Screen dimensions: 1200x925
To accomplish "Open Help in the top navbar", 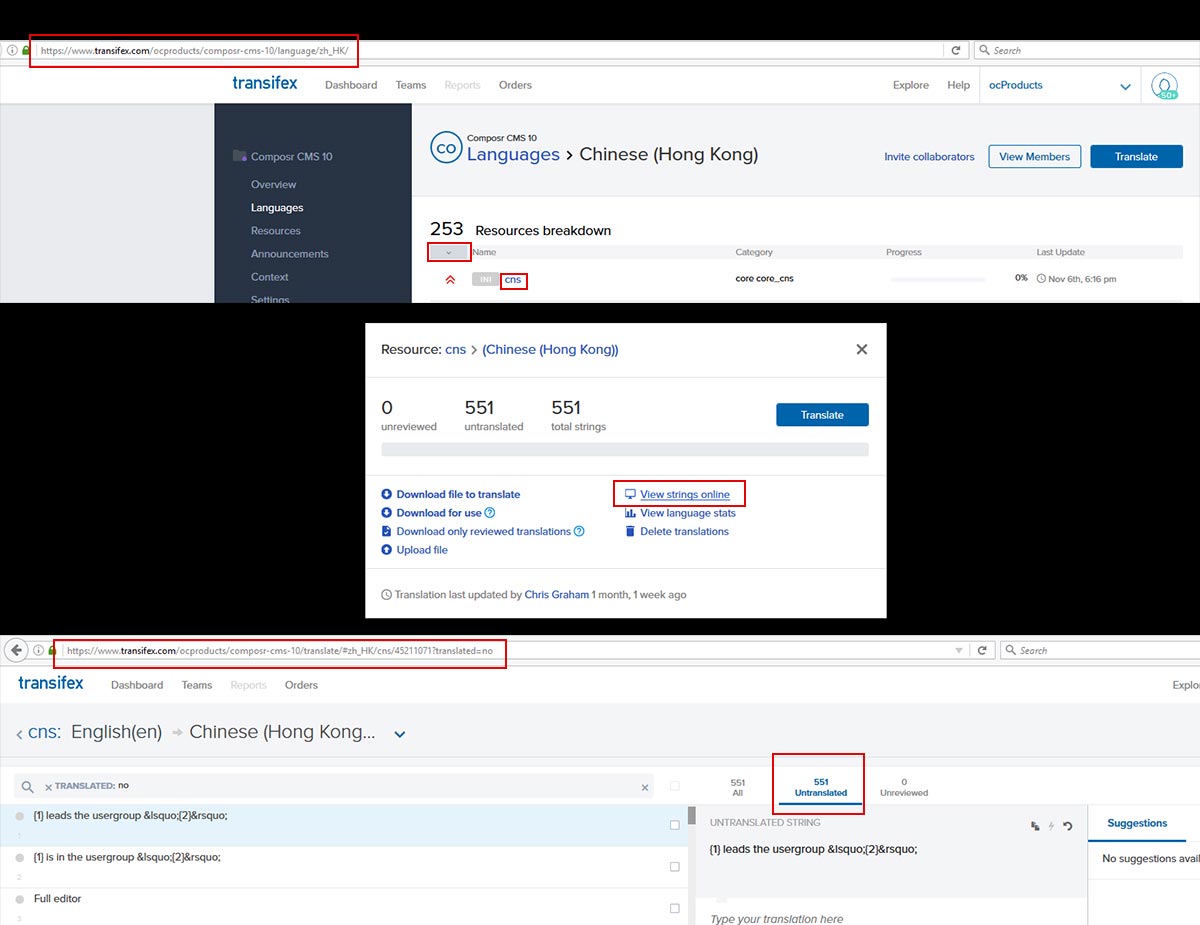I will click(x=959, y=85).
